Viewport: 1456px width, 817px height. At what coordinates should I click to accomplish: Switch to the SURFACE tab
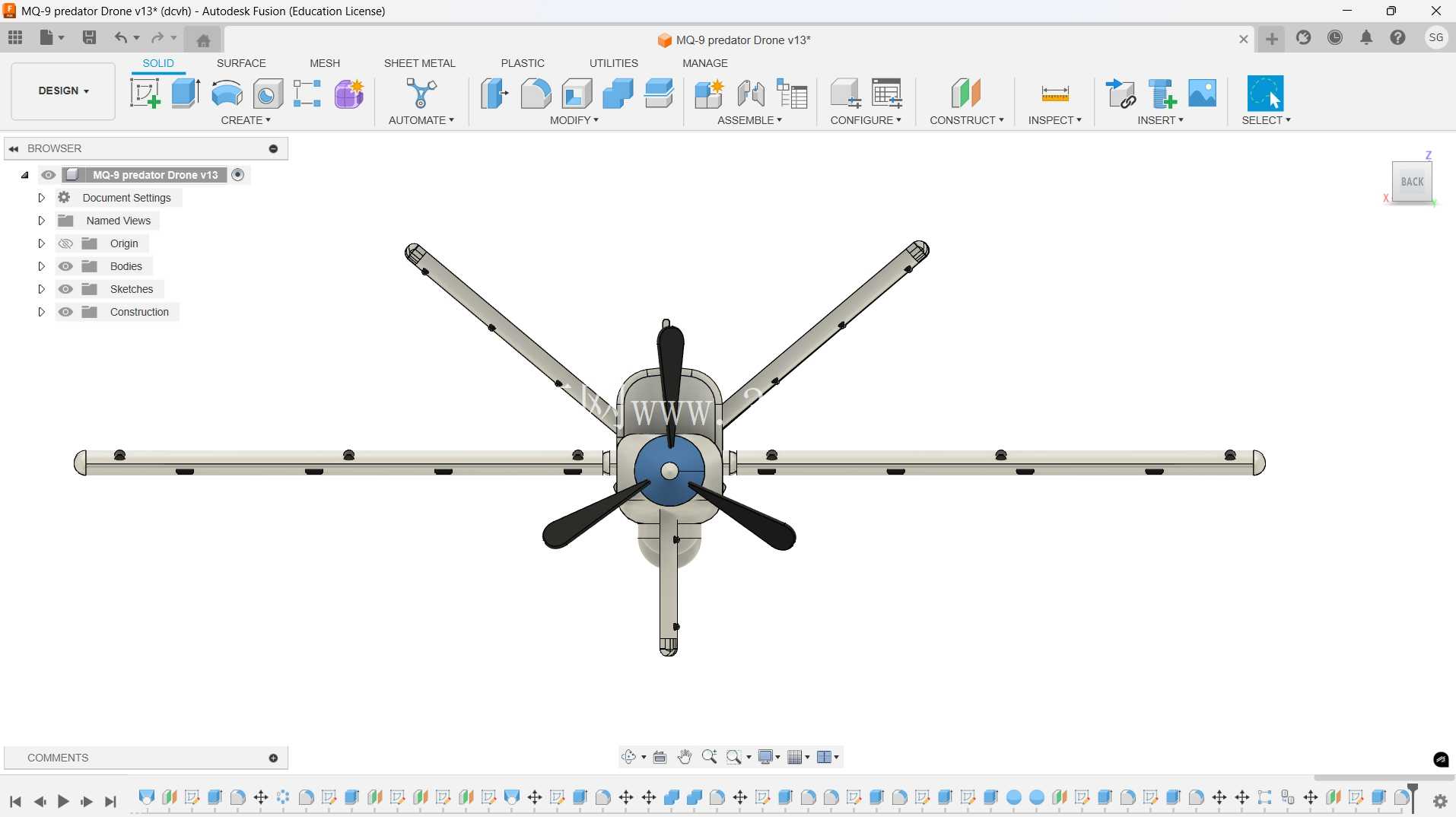[x=241, y=63]
